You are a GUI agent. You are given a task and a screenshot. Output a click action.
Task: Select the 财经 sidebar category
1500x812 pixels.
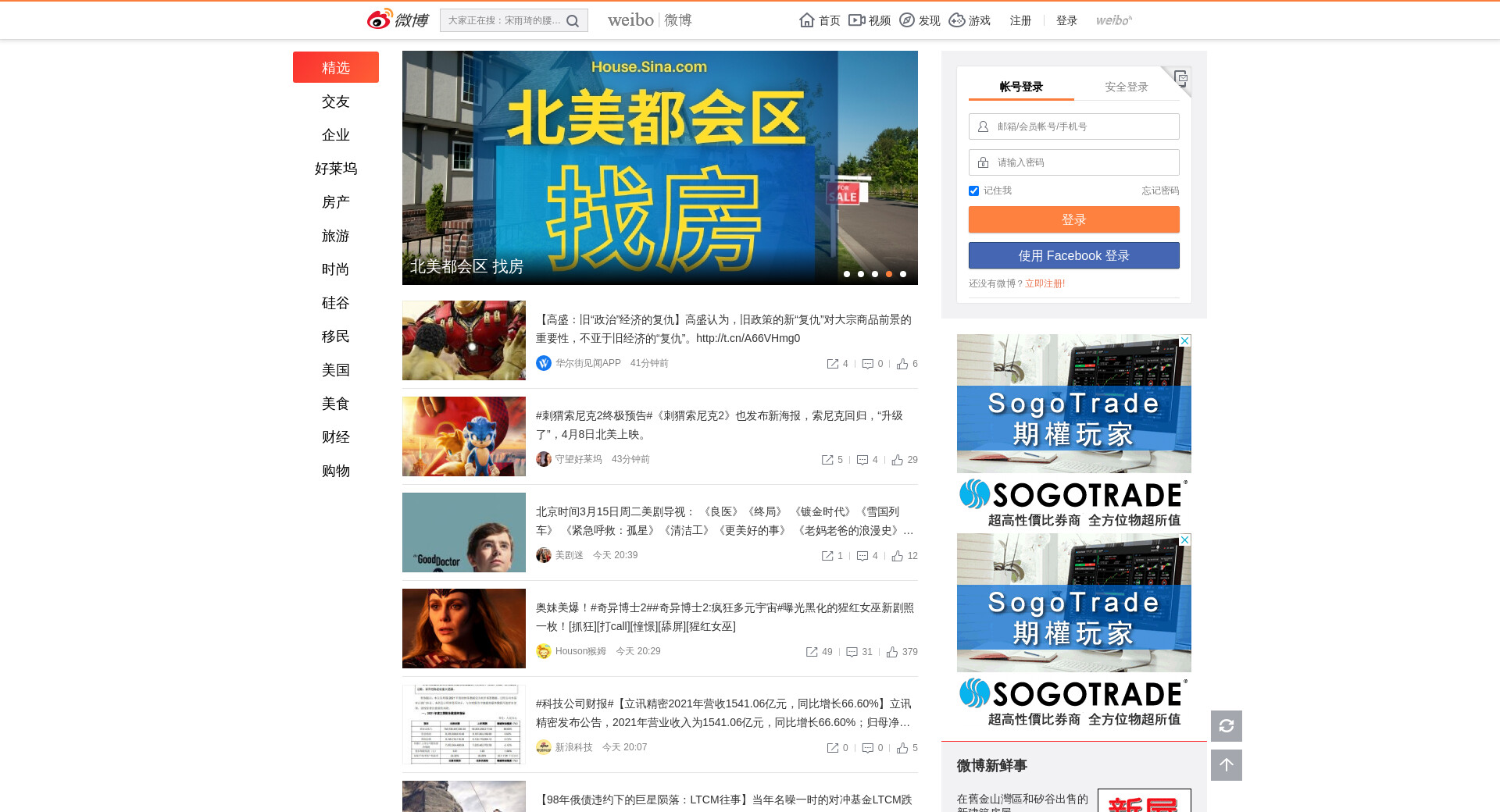click(x=336, y=437)
